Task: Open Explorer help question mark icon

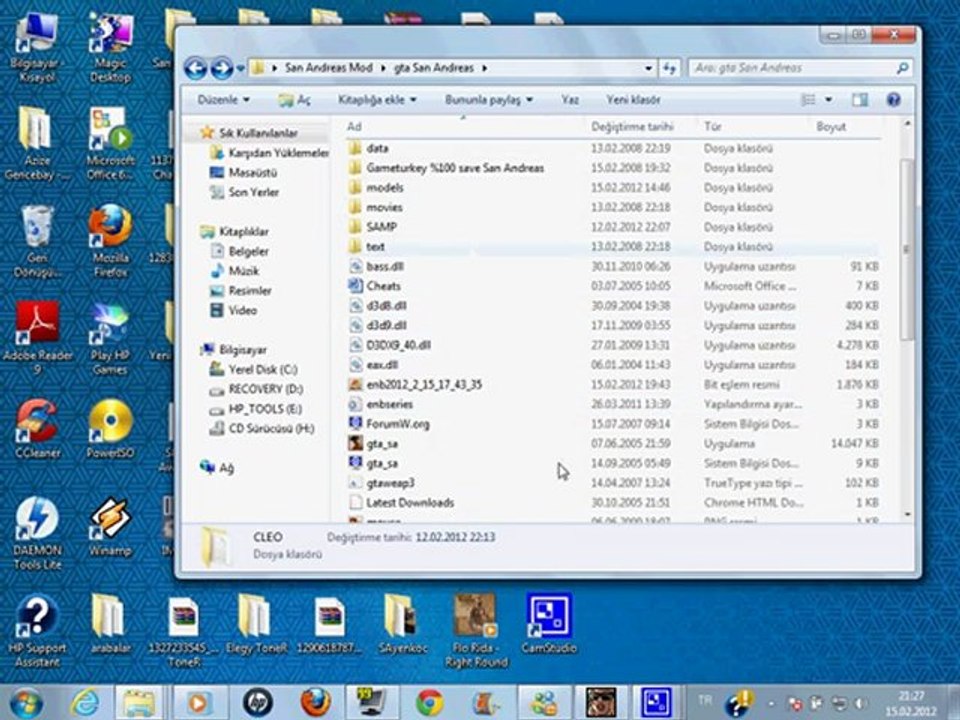Action: tap(893, 100)
